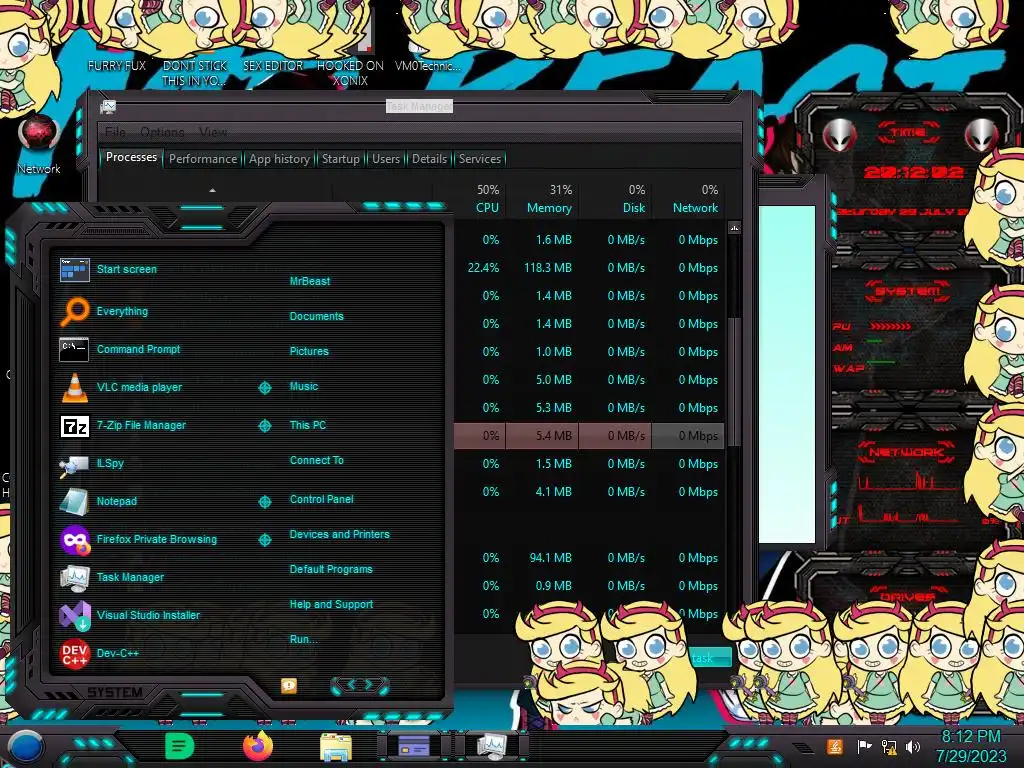Click Task Manager window title icon
Viewport: 1024px width, 768px height.
[x=108, y=107]
